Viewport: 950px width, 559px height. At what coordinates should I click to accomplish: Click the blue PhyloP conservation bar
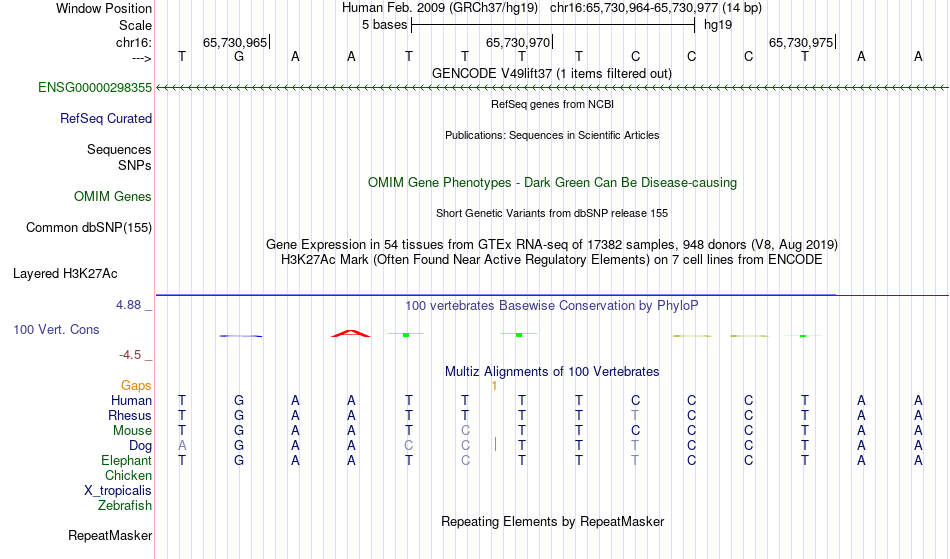(x=241, y=336)
